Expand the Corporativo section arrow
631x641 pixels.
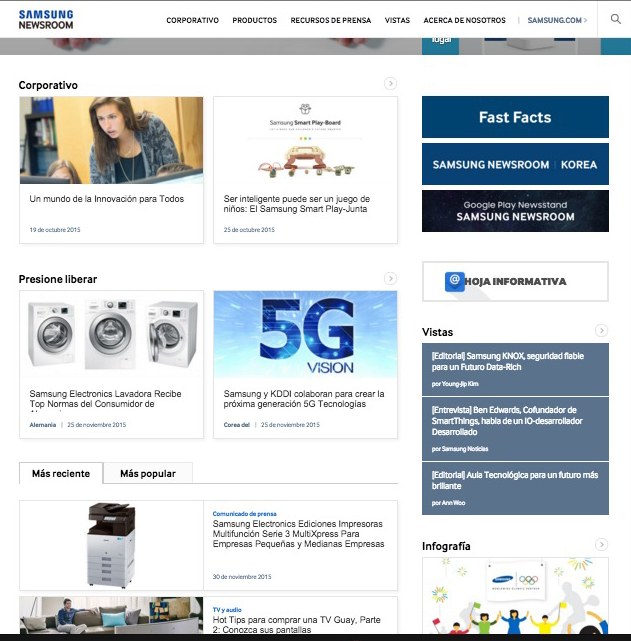(x=390, y=84)
